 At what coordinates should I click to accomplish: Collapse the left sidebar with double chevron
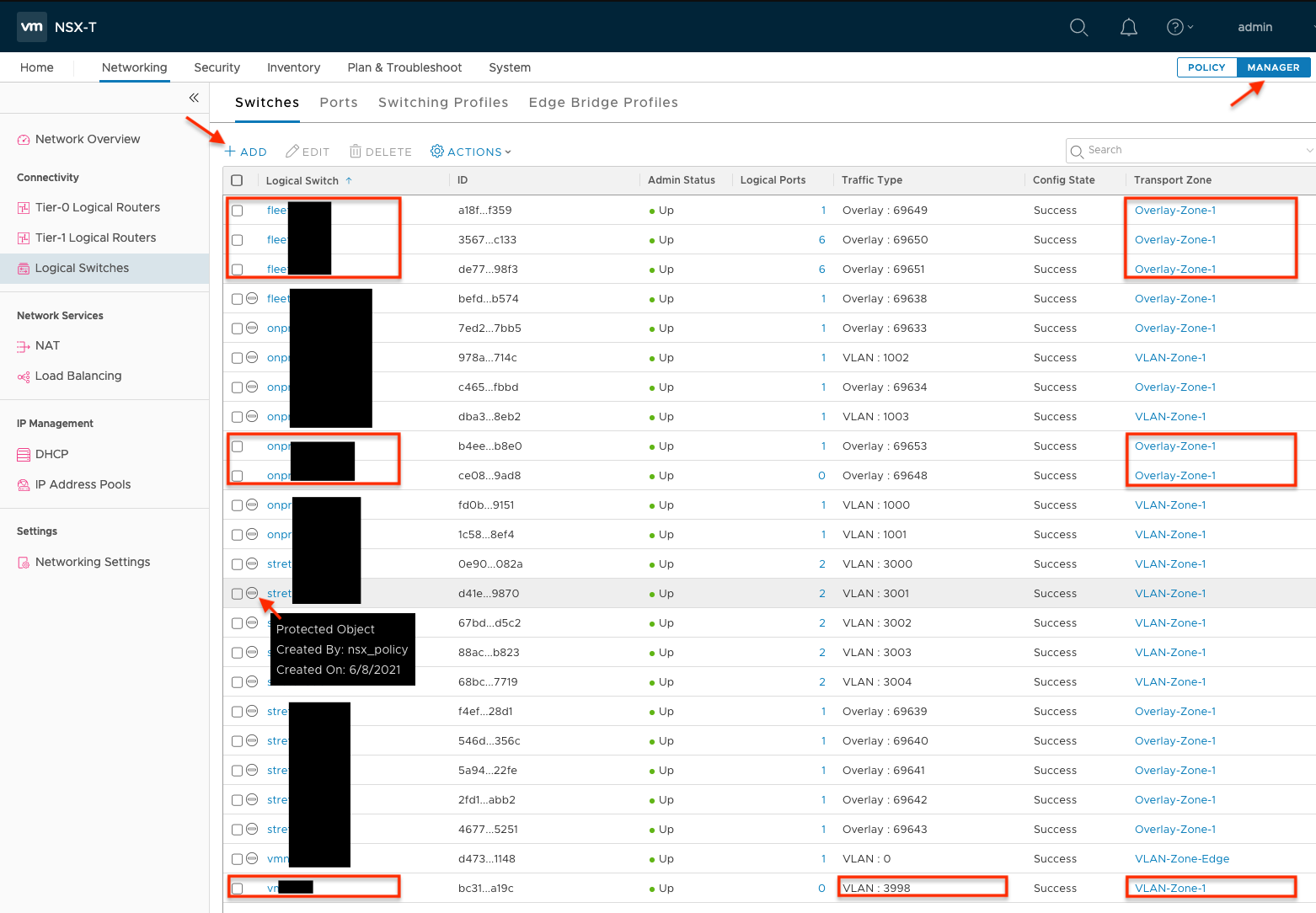point(194,98)
